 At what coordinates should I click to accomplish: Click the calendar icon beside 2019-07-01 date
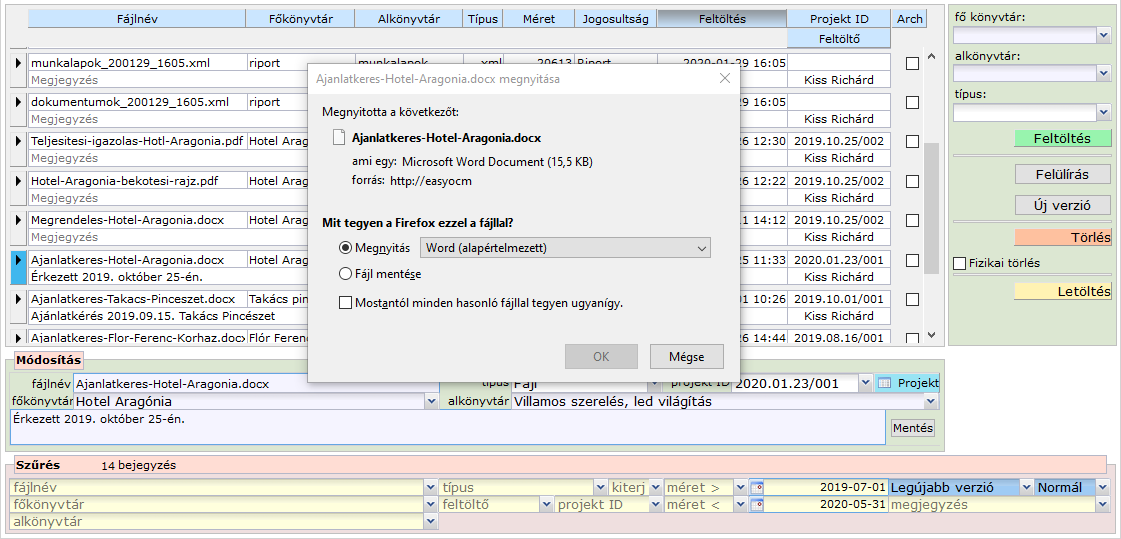[x=756, y=488]
